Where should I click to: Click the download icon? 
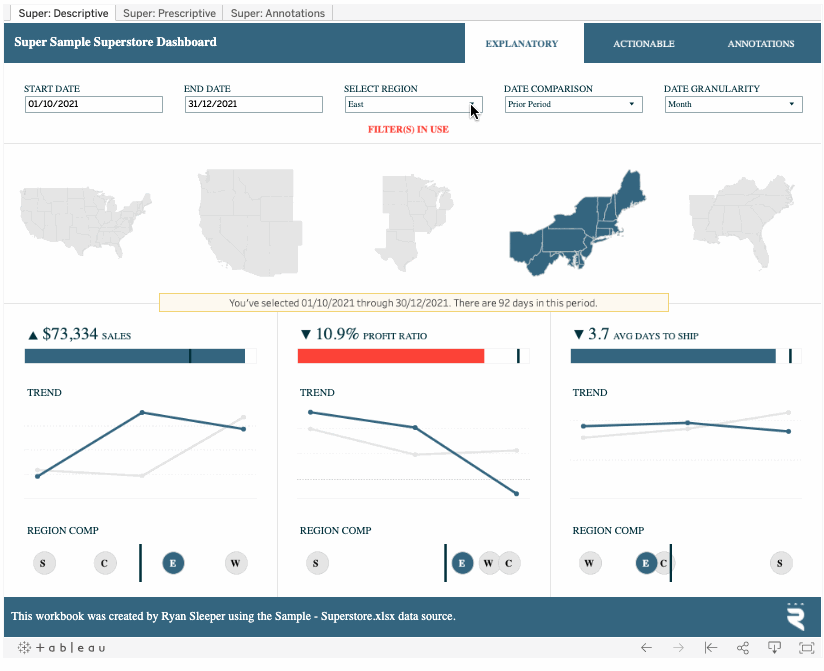pyautogui.click(x=774, y=648)
